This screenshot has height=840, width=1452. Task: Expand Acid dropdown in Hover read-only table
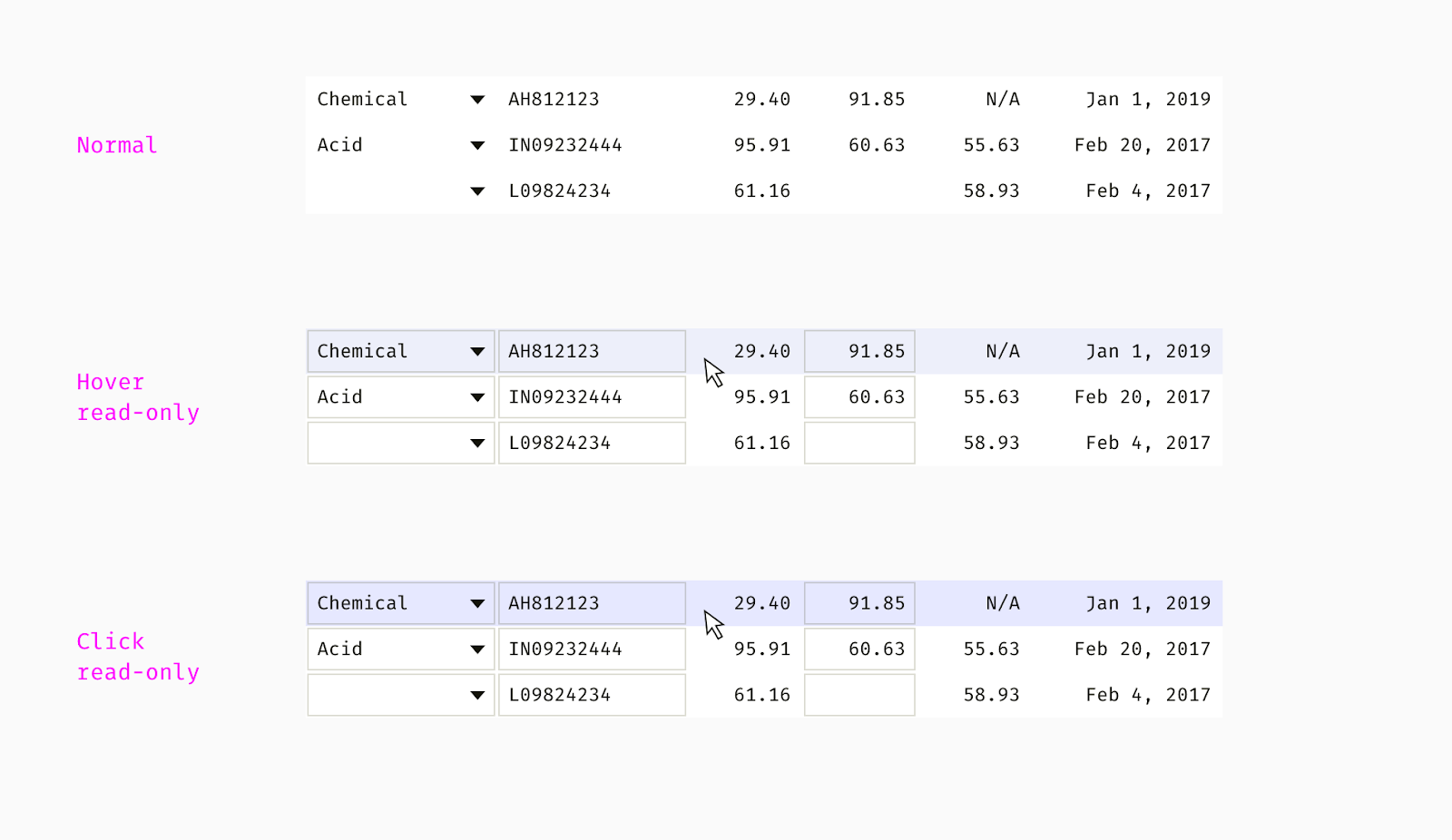point(477,397)
